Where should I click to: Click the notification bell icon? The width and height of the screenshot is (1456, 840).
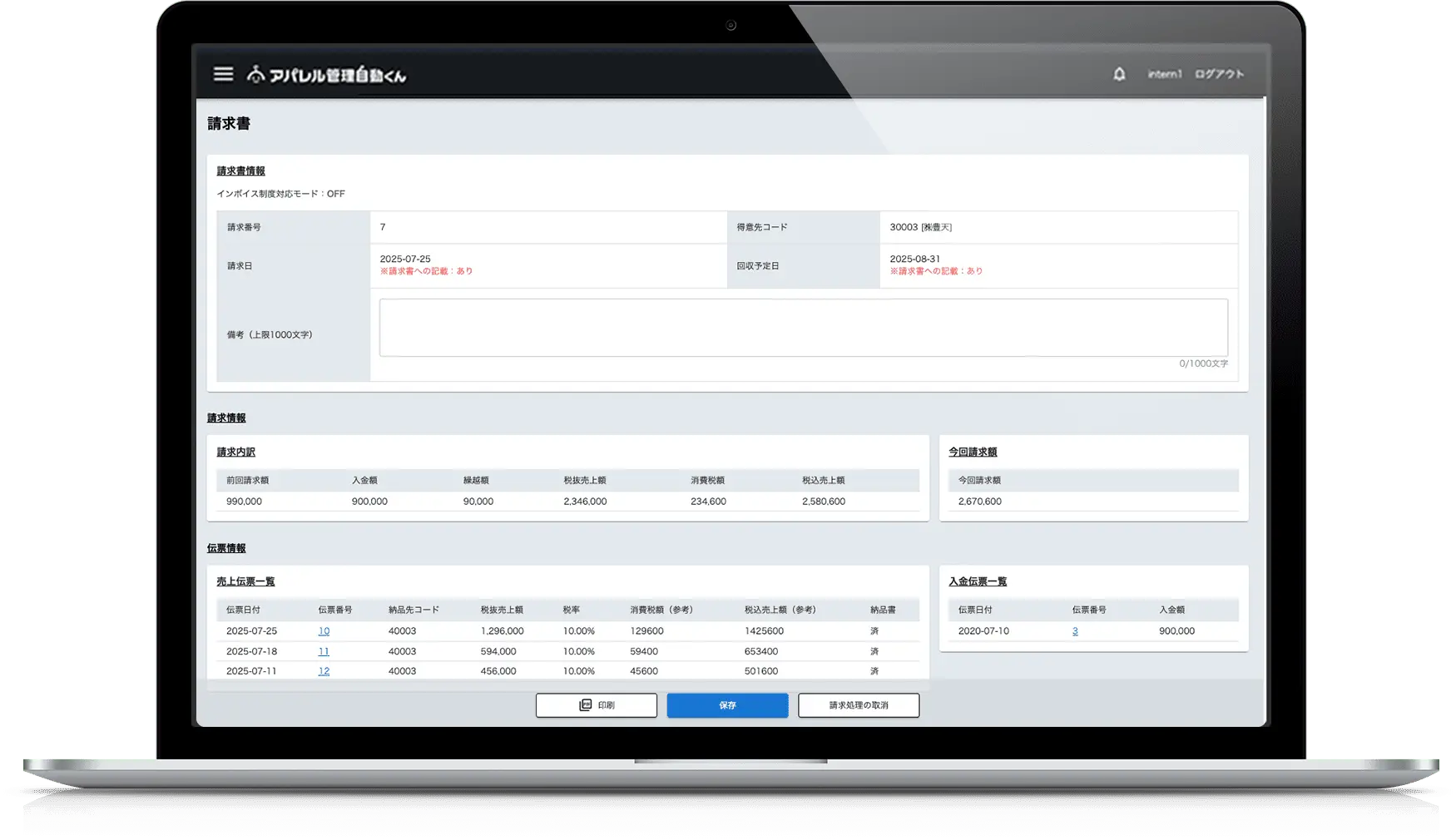pyautogui.click(x=1119, y=74)
